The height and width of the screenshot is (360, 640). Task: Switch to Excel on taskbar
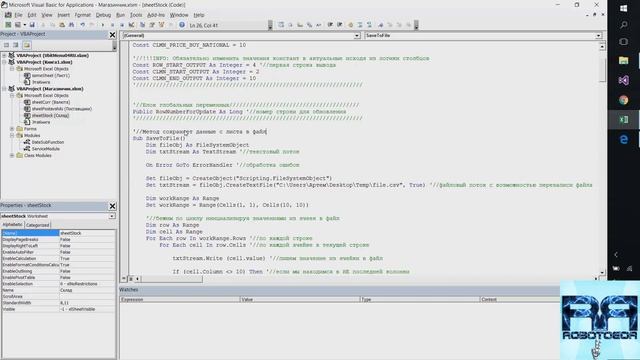pyautogui.click(x=623, y=120)
